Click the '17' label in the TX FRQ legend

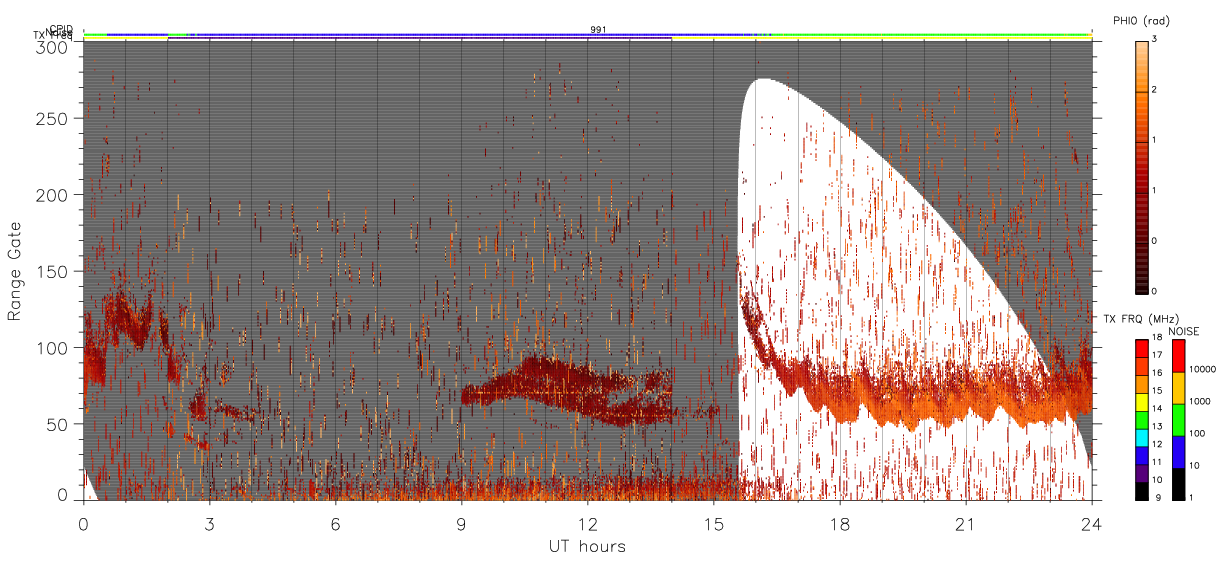pyautogui.click(x=1158, y=355)
